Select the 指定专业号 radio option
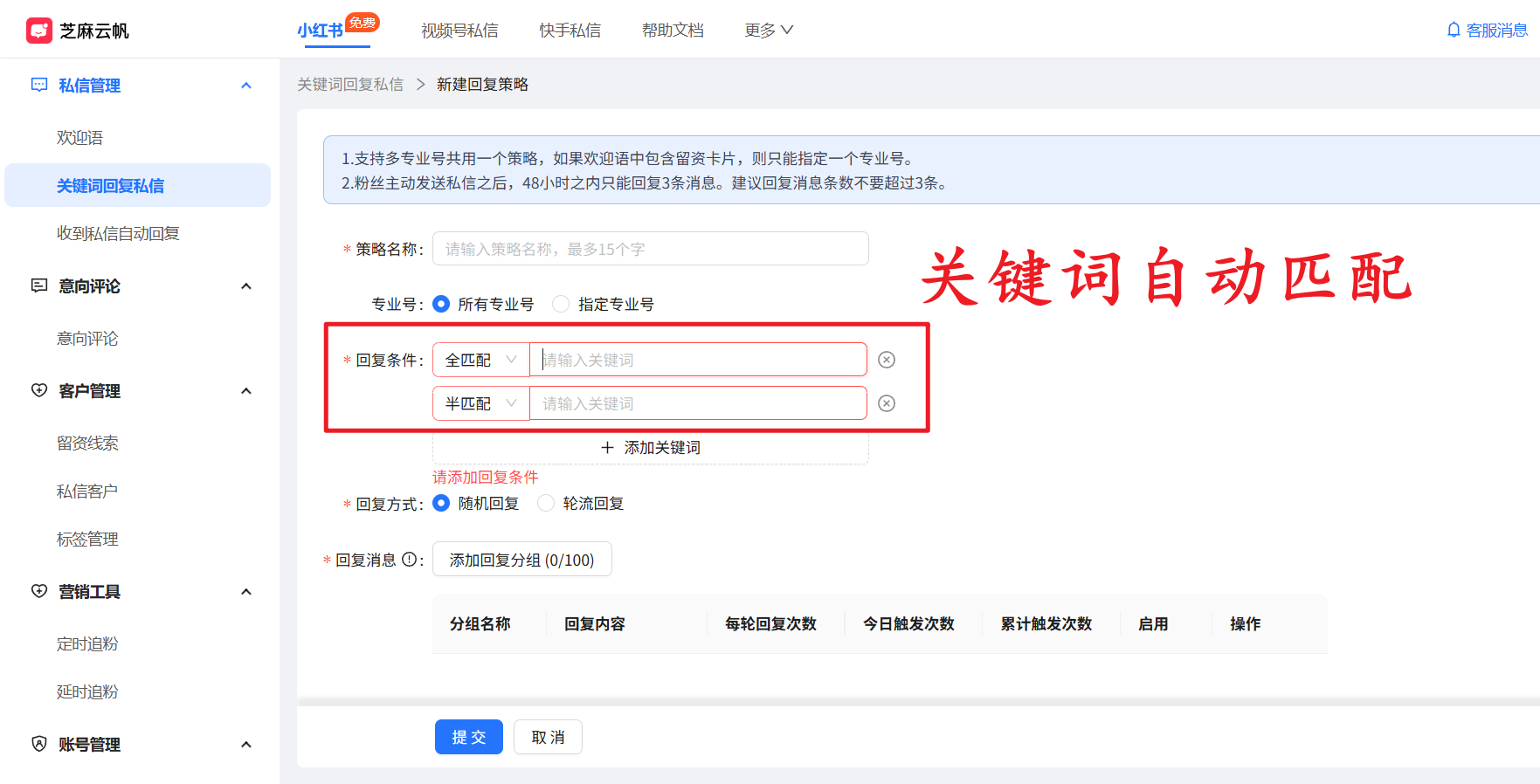Viewport: 1540px width, 784px height. click(x=561, y=304)
